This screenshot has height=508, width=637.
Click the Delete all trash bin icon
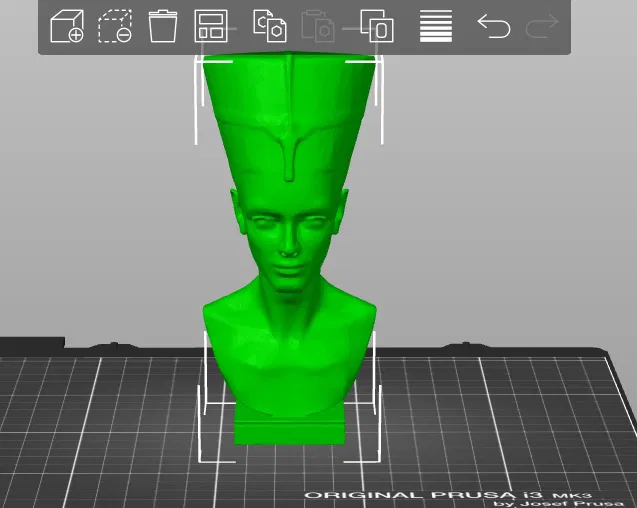pos(163,26)
